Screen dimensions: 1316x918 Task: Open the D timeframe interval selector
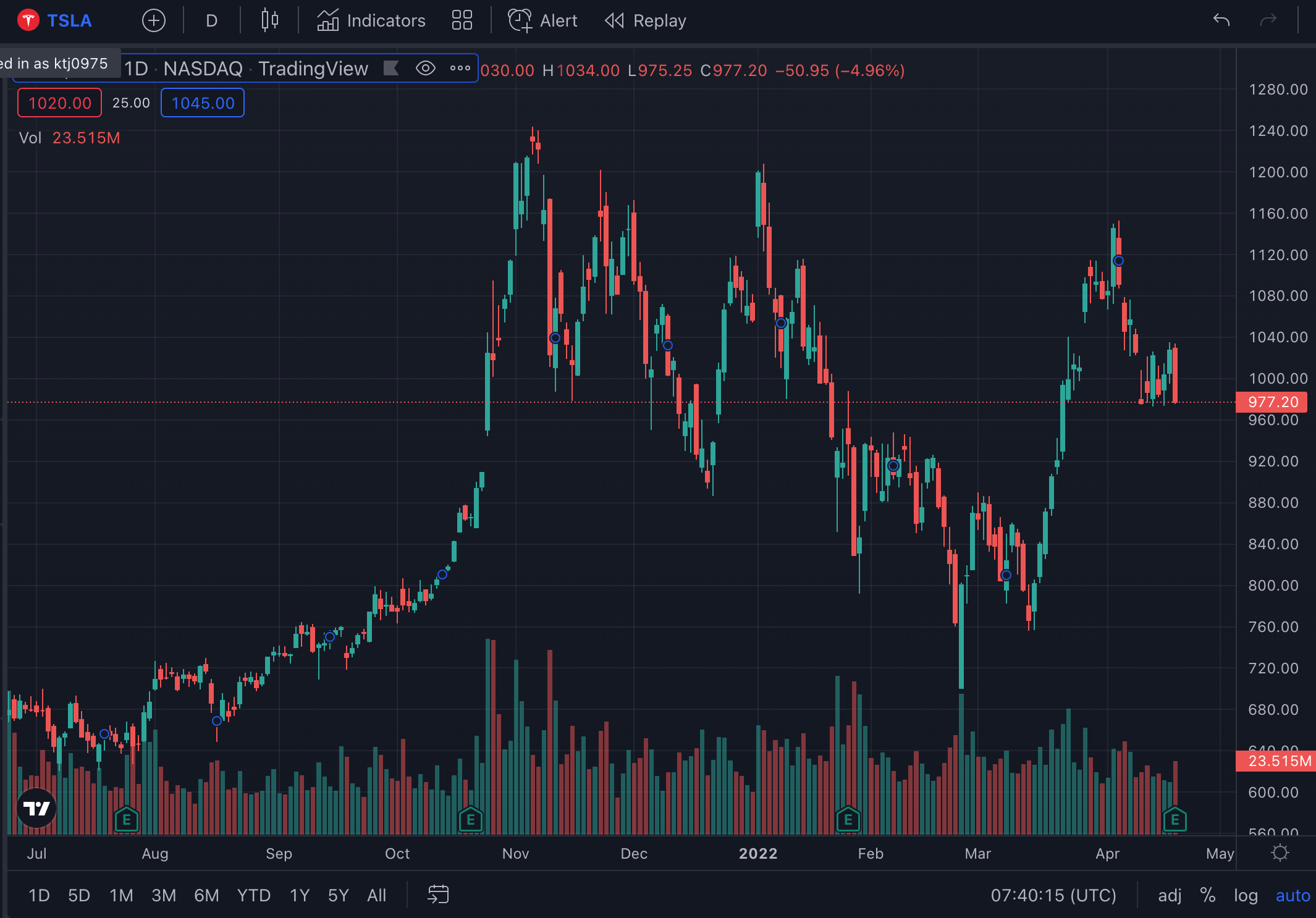point(211,20)
